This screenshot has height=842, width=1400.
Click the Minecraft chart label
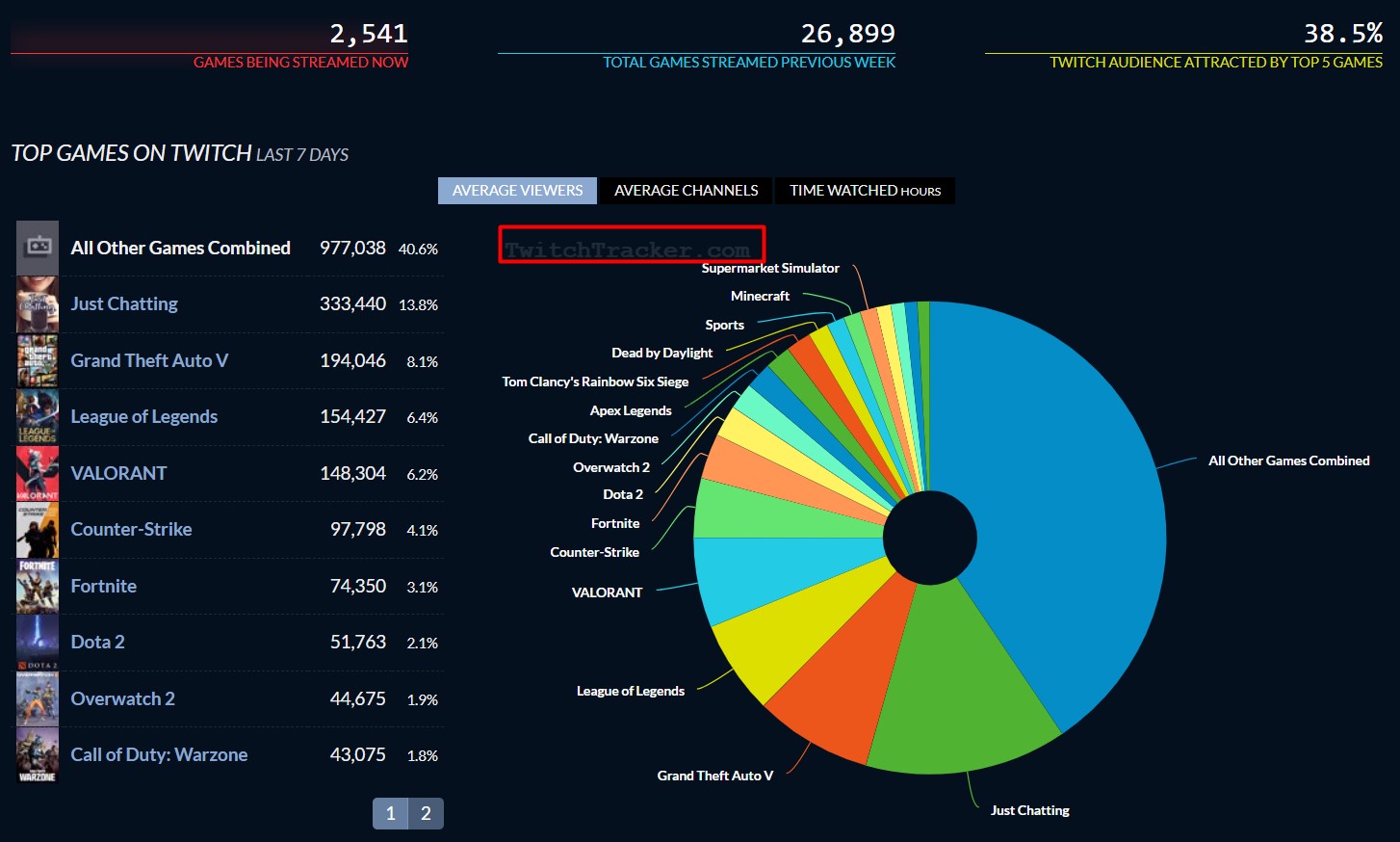(x=760, y=296)
